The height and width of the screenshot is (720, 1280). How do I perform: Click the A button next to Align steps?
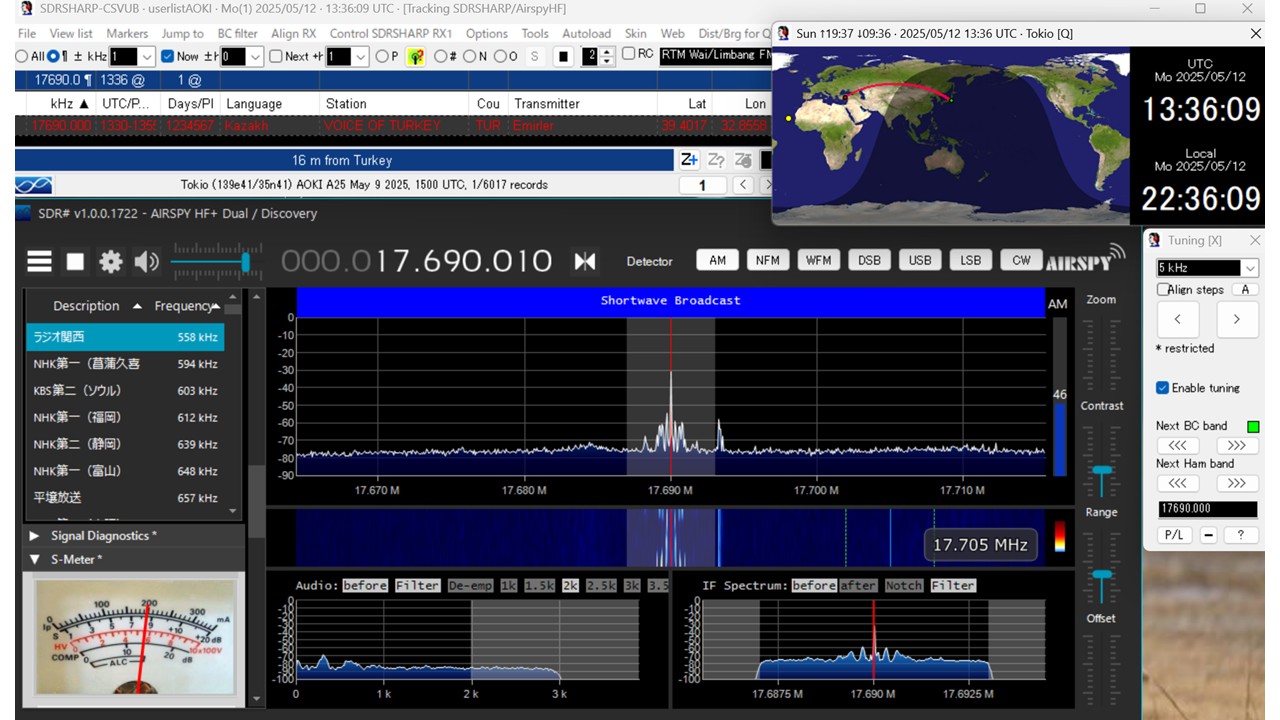click(1245, 289)
